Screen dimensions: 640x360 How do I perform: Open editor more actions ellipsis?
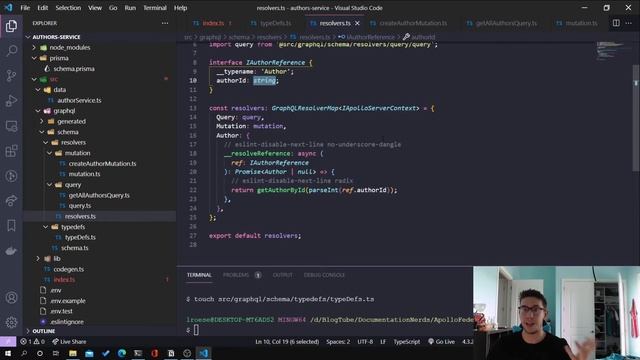pos(629,23)
